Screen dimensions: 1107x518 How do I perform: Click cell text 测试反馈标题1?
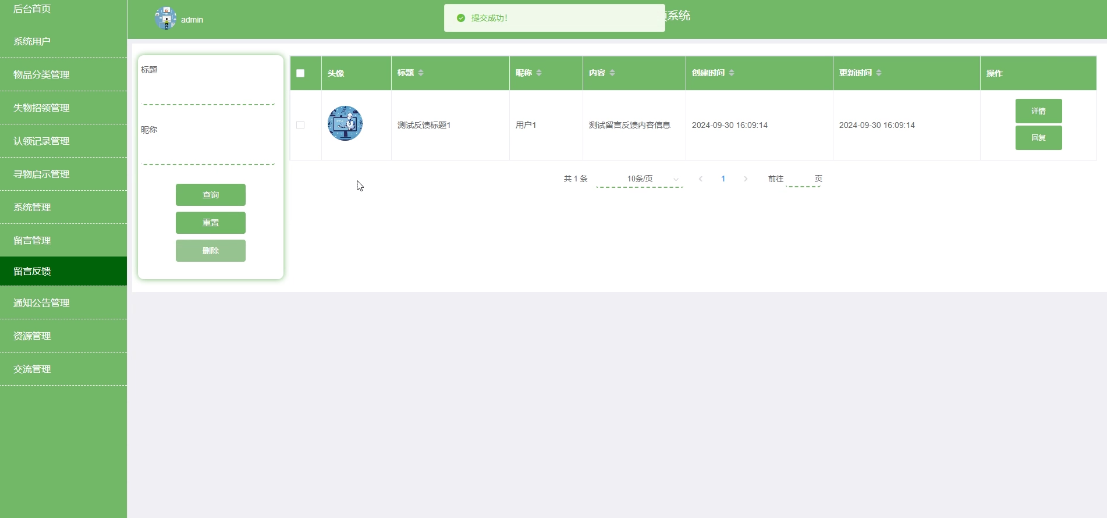[424, 125]
